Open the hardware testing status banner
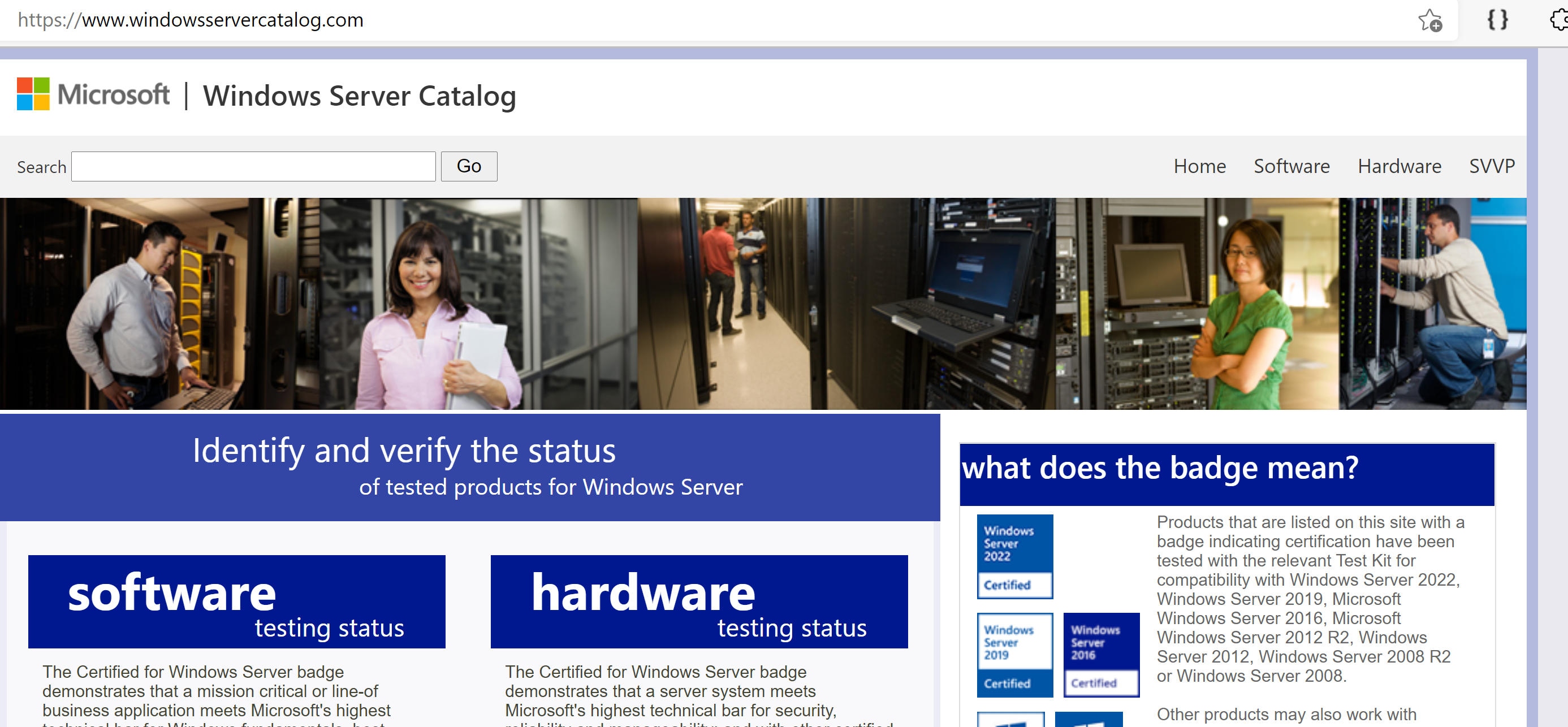 click(x=699, y=601)
